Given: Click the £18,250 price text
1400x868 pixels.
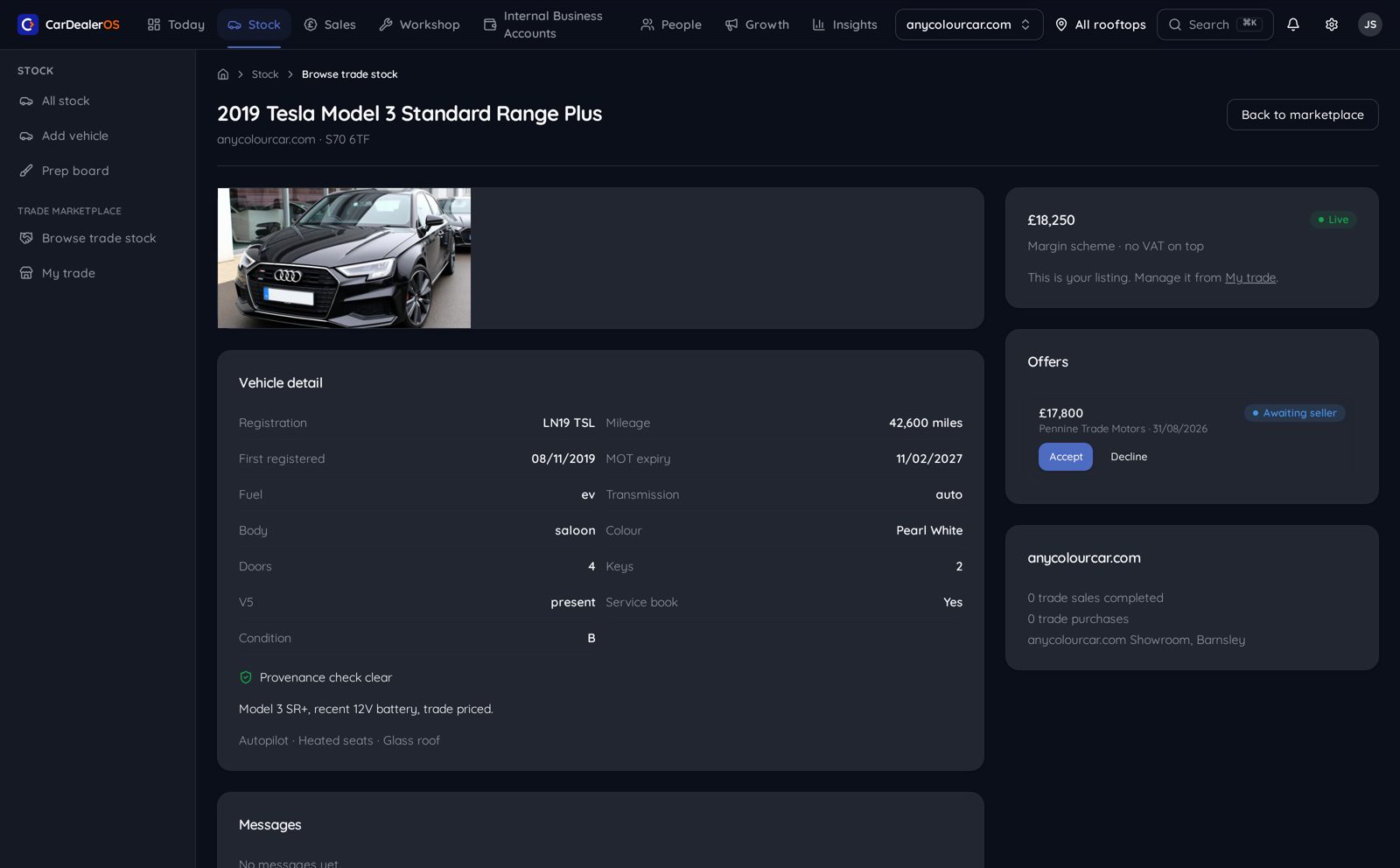Looking at the screenshot, I should point(1051,220).
